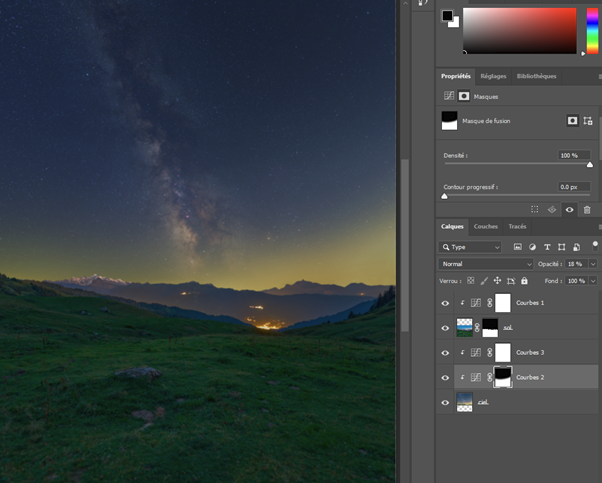Click the rainbow hue slider strip

pyautogui.click(x=592, y=31)
